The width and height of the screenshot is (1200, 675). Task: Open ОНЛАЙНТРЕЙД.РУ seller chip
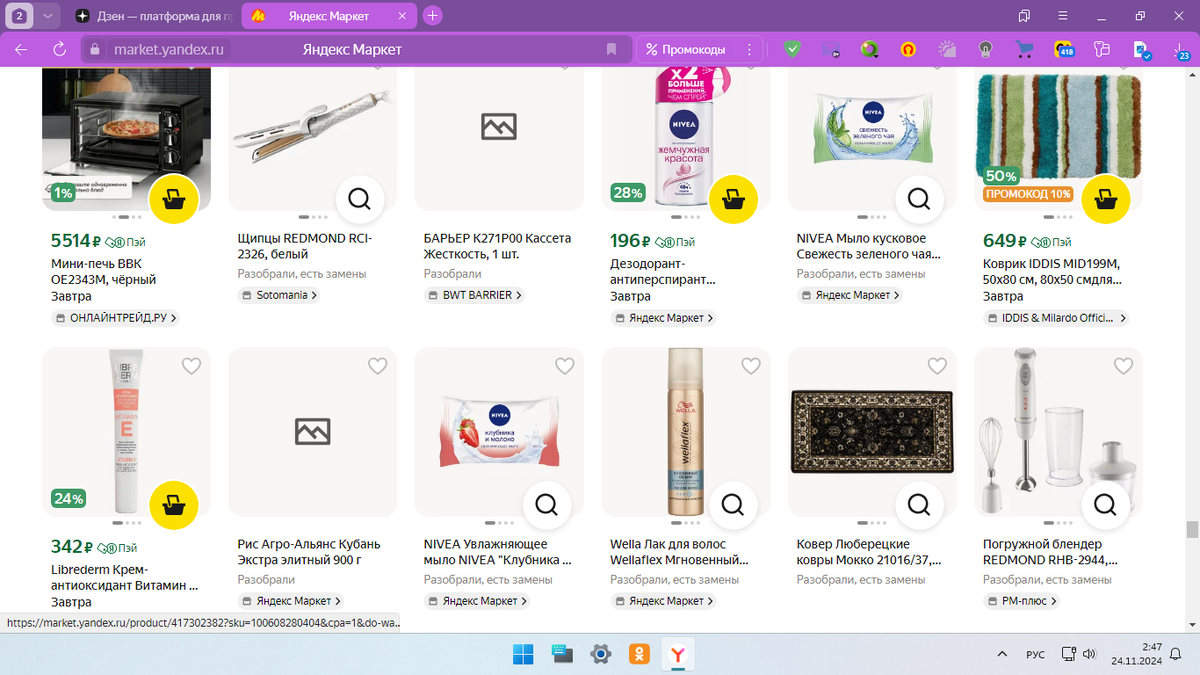(x=115, y=318)
